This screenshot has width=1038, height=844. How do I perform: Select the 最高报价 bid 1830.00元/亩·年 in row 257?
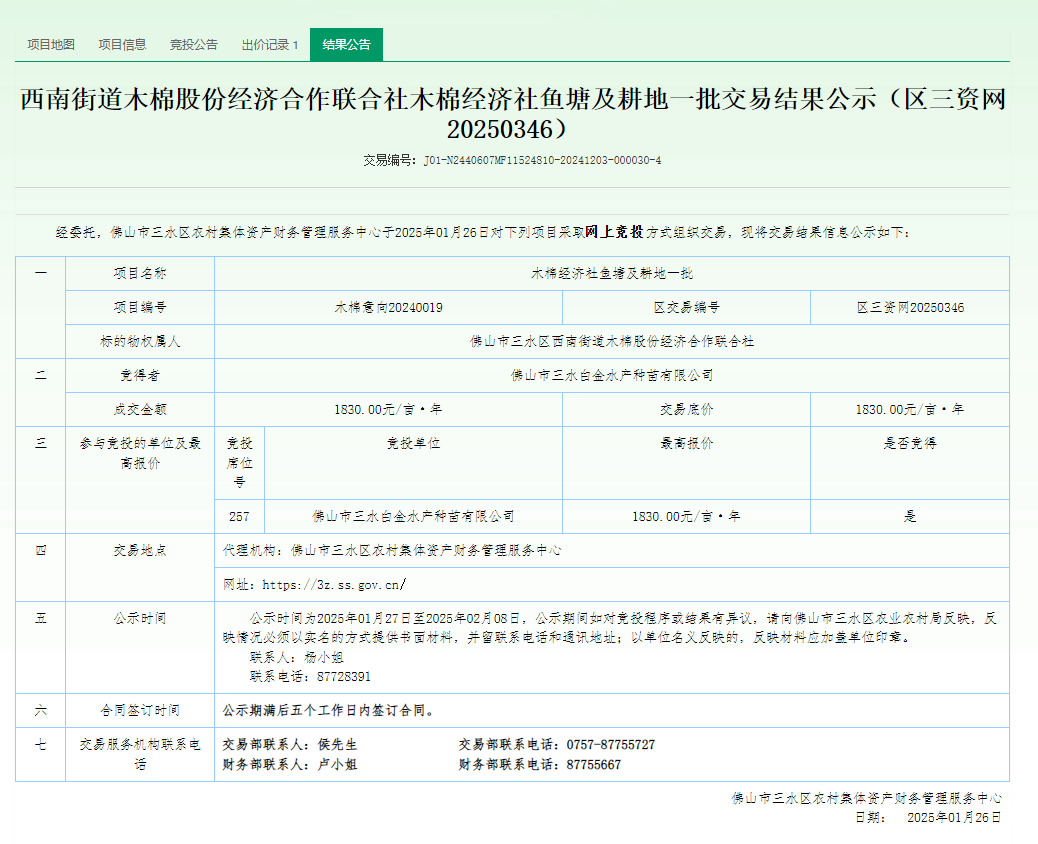(x=686, y=516)
